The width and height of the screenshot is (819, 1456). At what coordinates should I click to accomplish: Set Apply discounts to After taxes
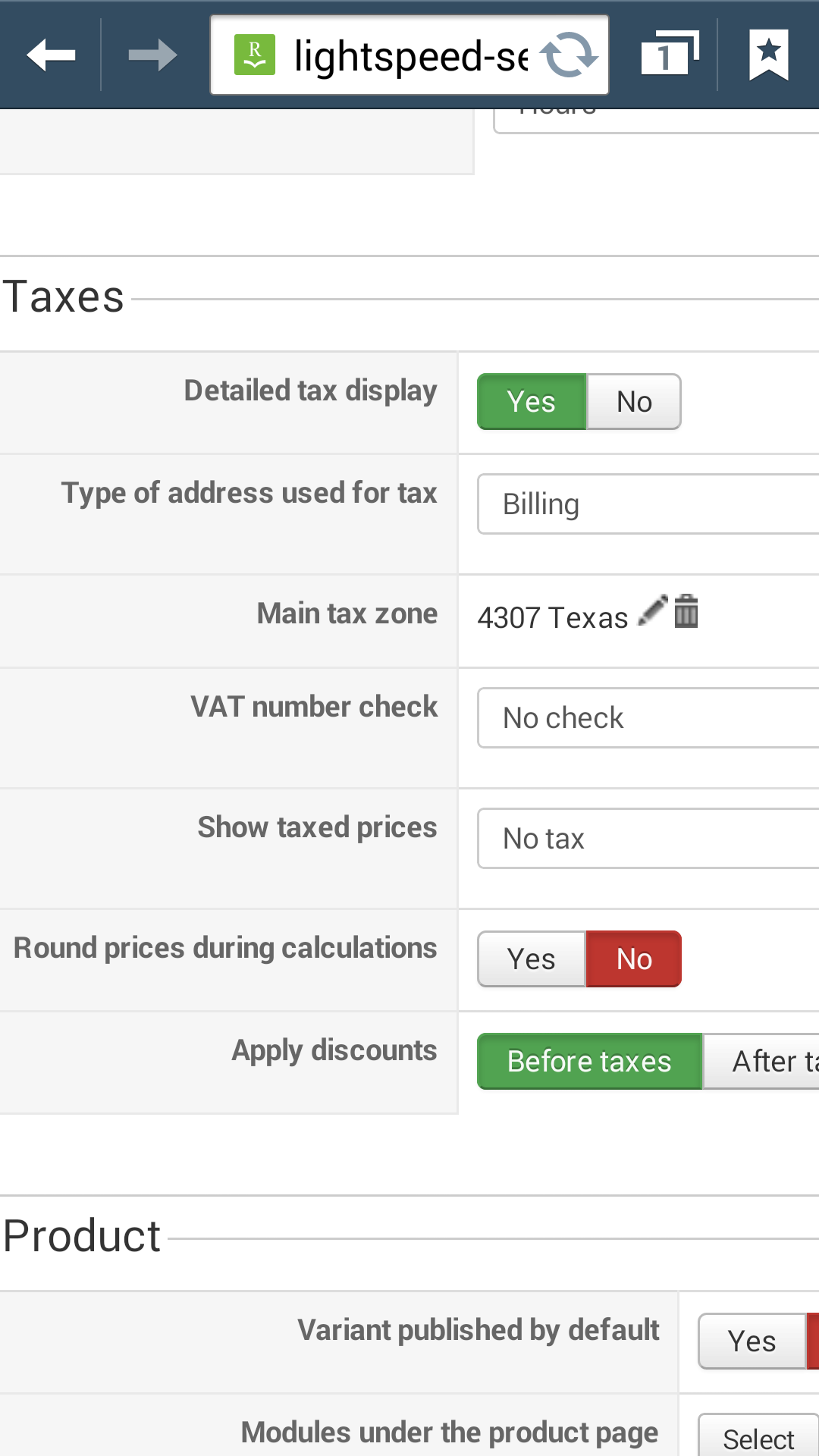[762, 1062]
